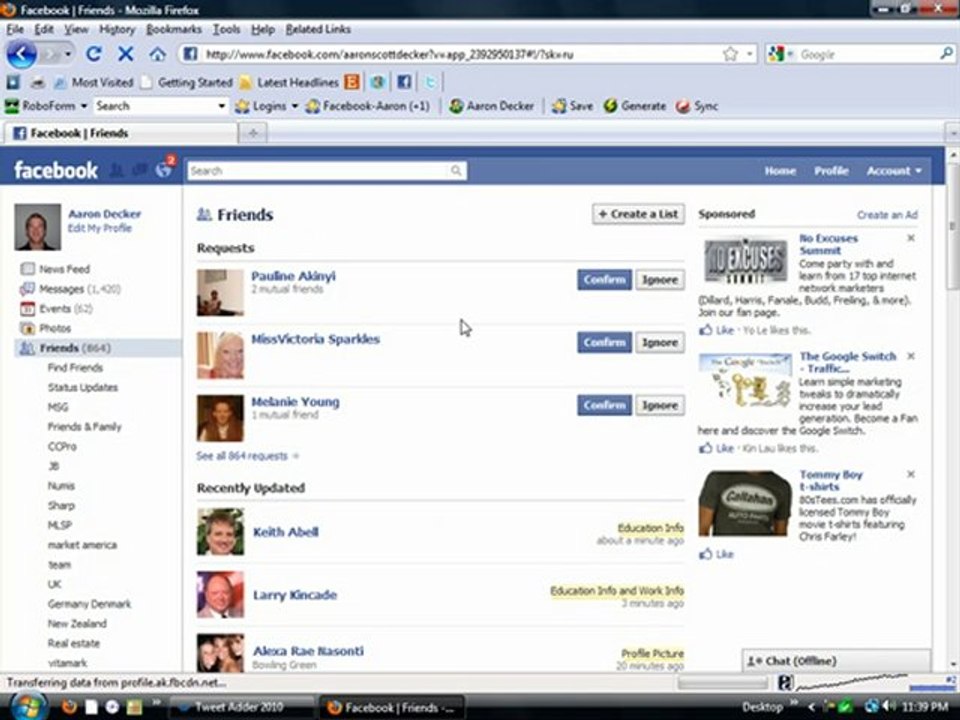This screenshot has width=960, height=720.
Task: Expand the Account dropdown menu
Action: (x=894, y=171)
